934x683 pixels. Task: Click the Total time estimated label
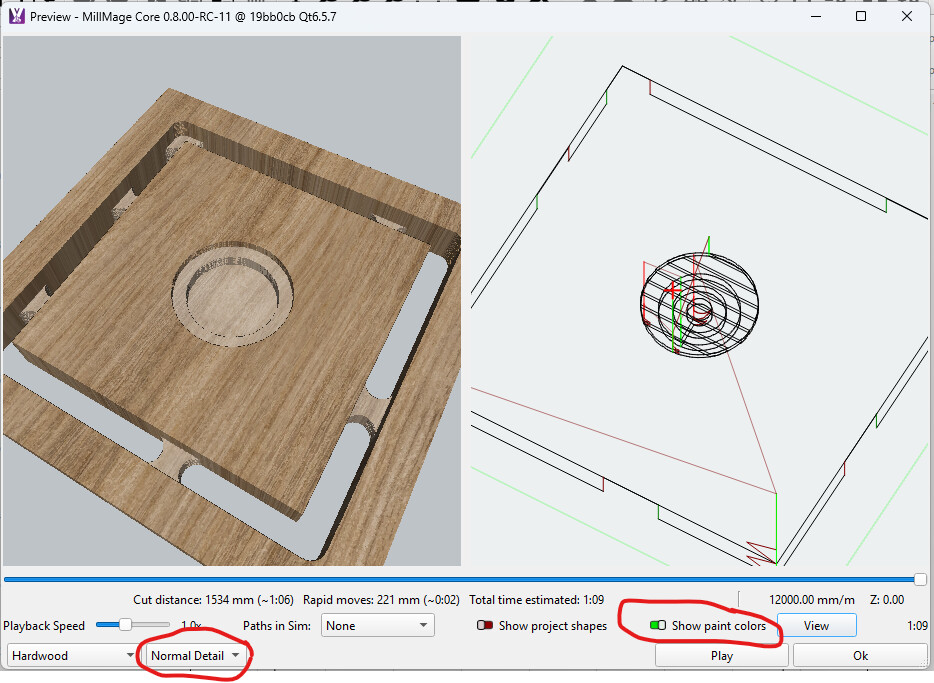[524, 600]
